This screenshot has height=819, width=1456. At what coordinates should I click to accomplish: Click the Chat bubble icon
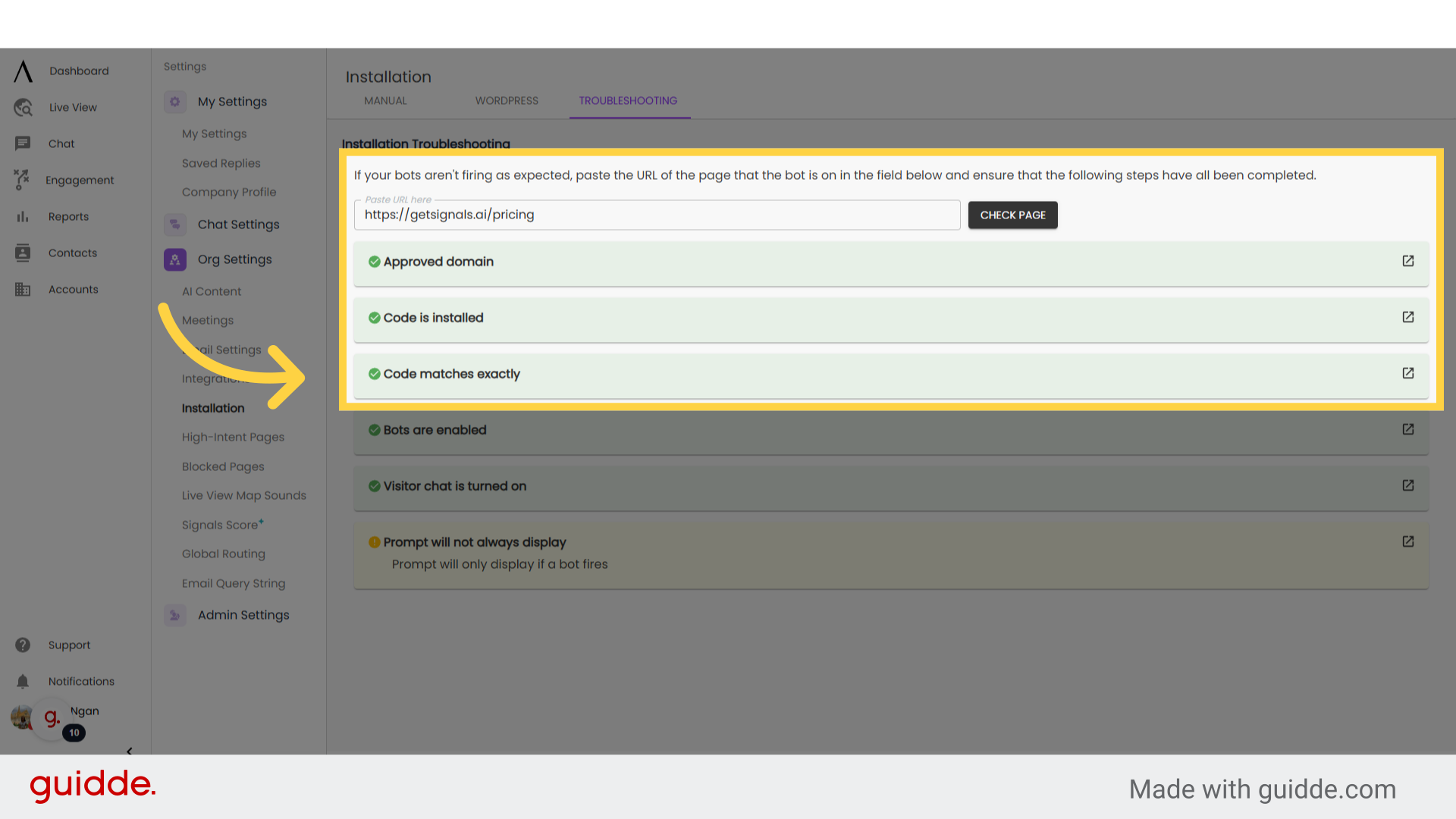23,143
